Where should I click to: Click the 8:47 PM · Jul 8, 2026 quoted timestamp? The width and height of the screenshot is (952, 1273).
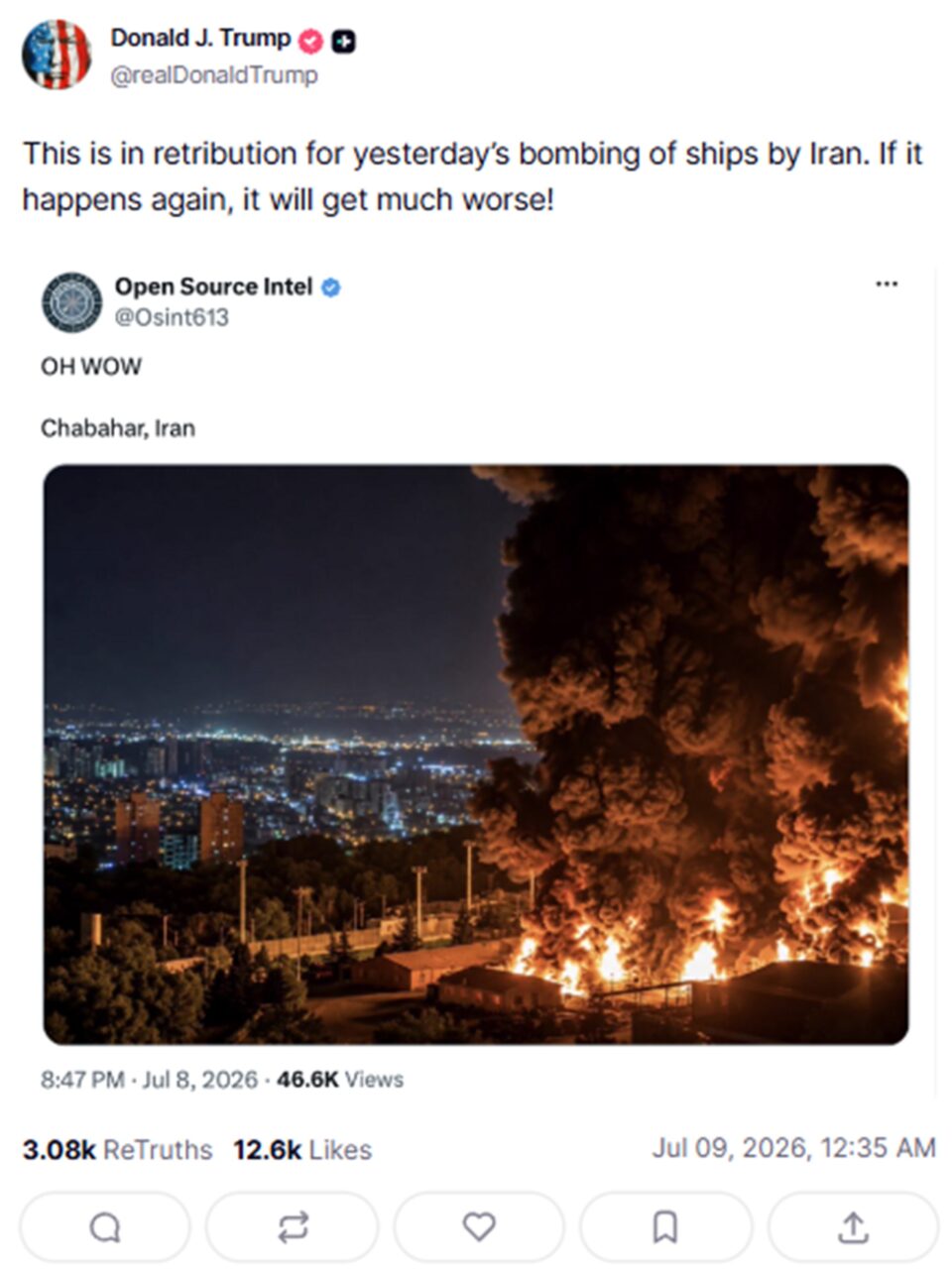click(149, 1080)
